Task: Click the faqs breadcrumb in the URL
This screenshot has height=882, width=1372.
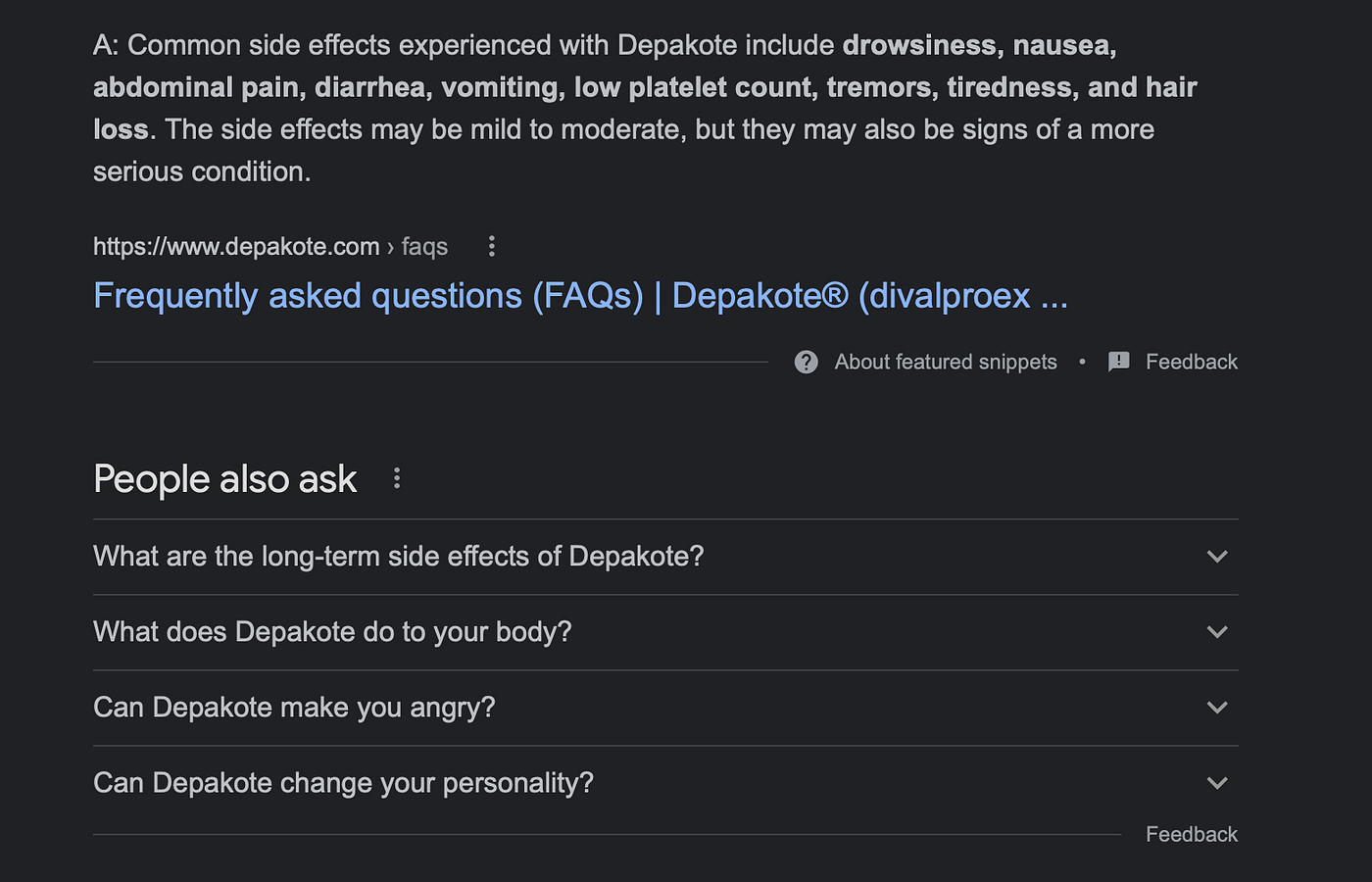Action: pyautogui.click(x=424, y=246)
